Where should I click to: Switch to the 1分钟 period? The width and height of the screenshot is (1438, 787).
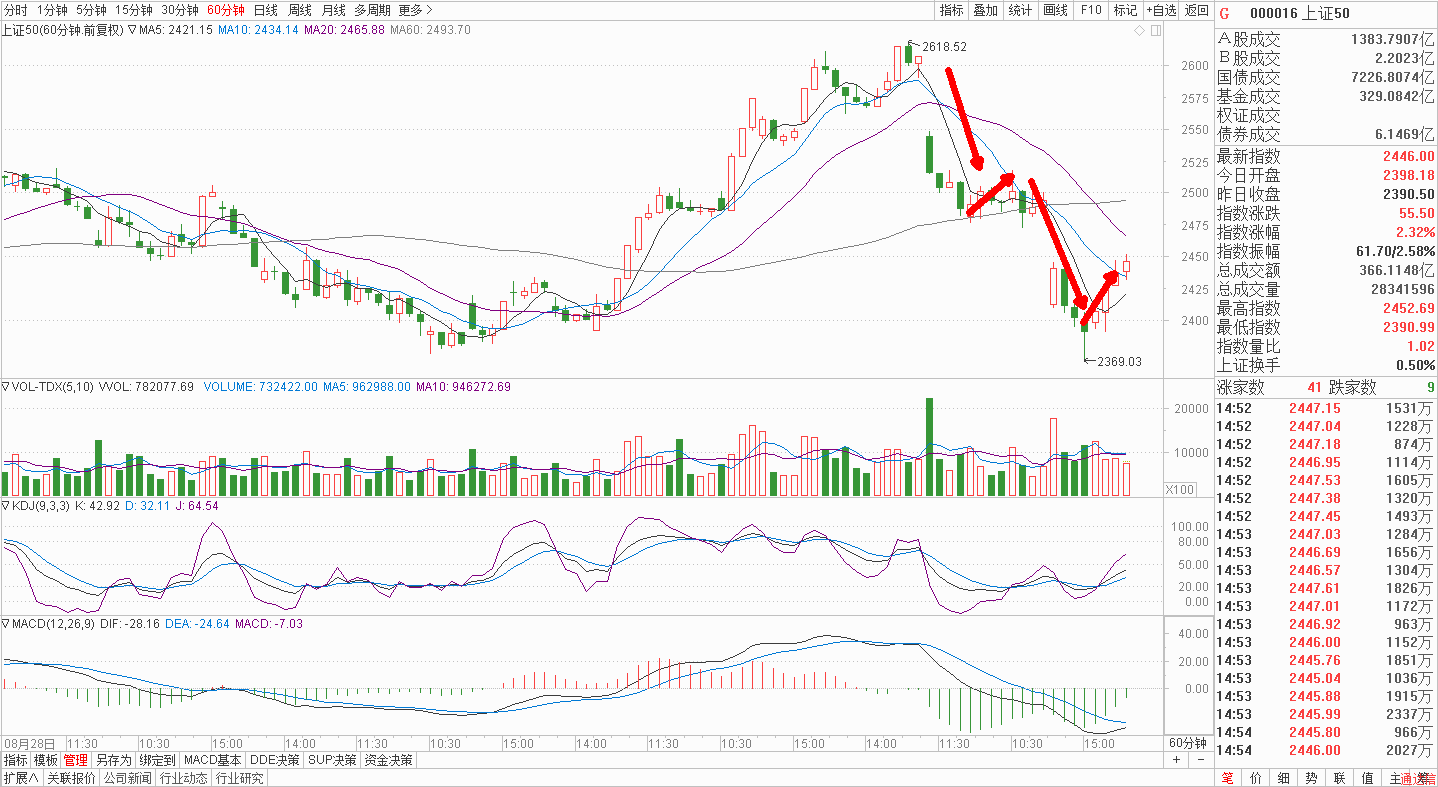tap(52, 10)
